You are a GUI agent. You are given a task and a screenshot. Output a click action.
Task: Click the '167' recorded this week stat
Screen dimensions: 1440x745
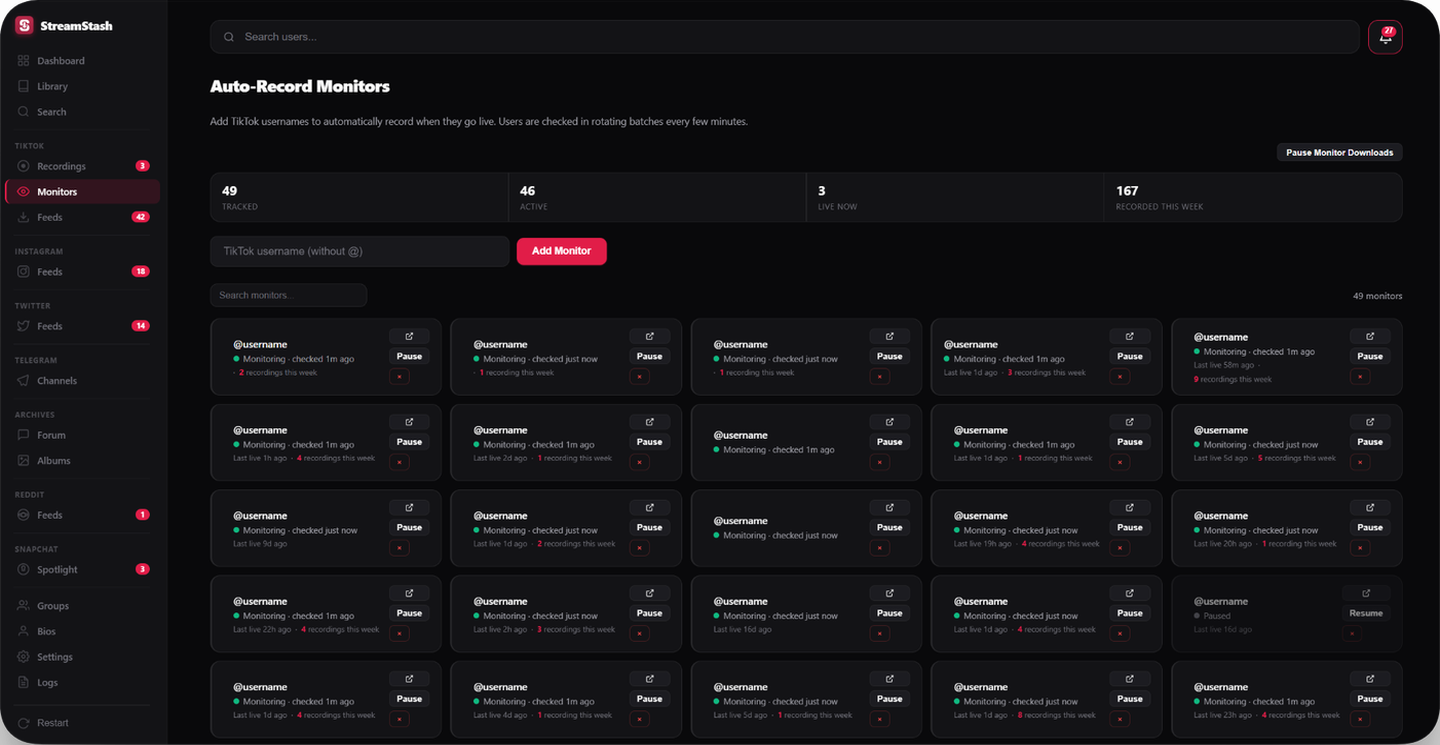(x=1127, y=190)
